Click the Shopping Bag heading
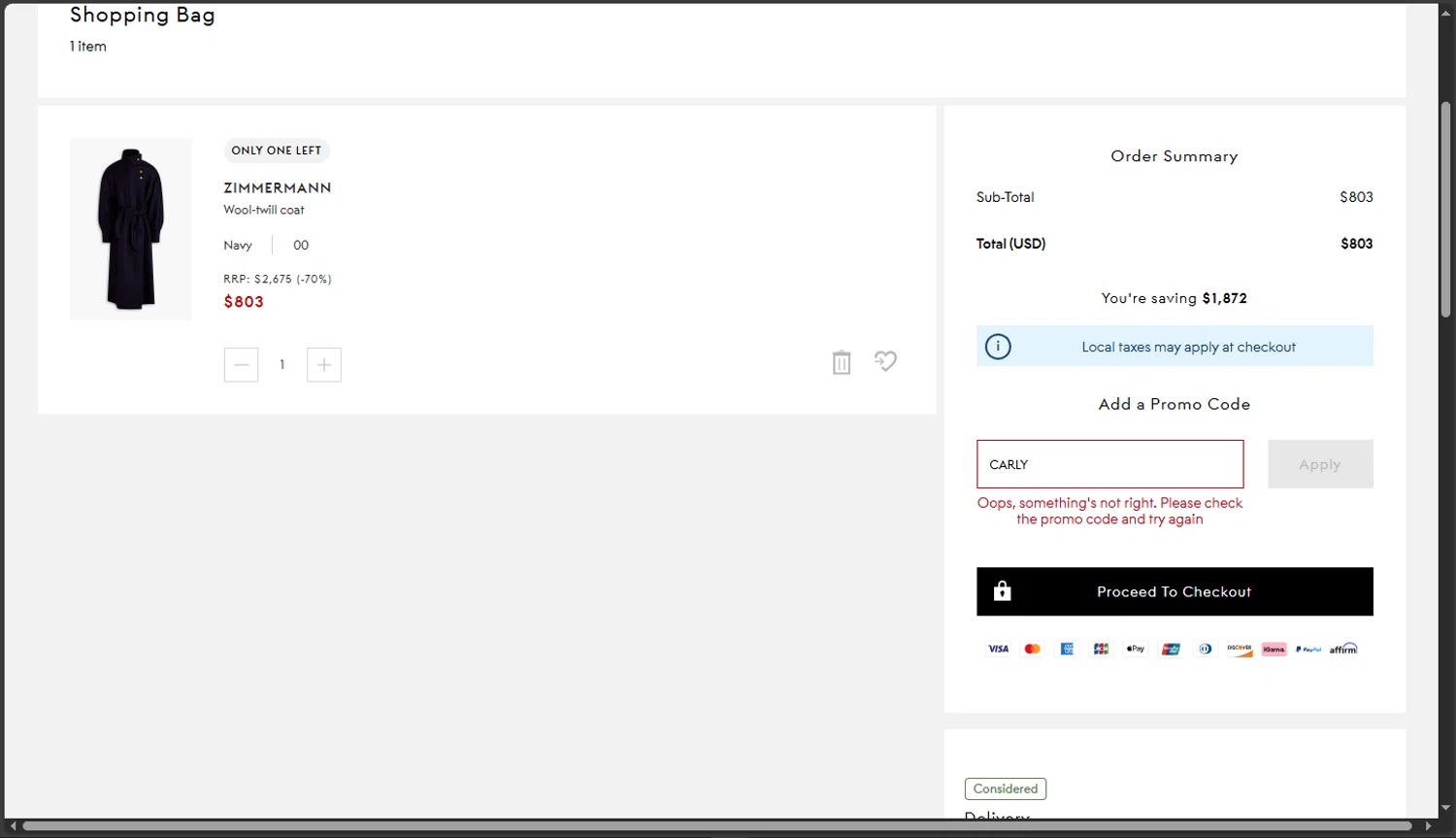The height and width of the screenshot is (838, 1456). point(143,15)
